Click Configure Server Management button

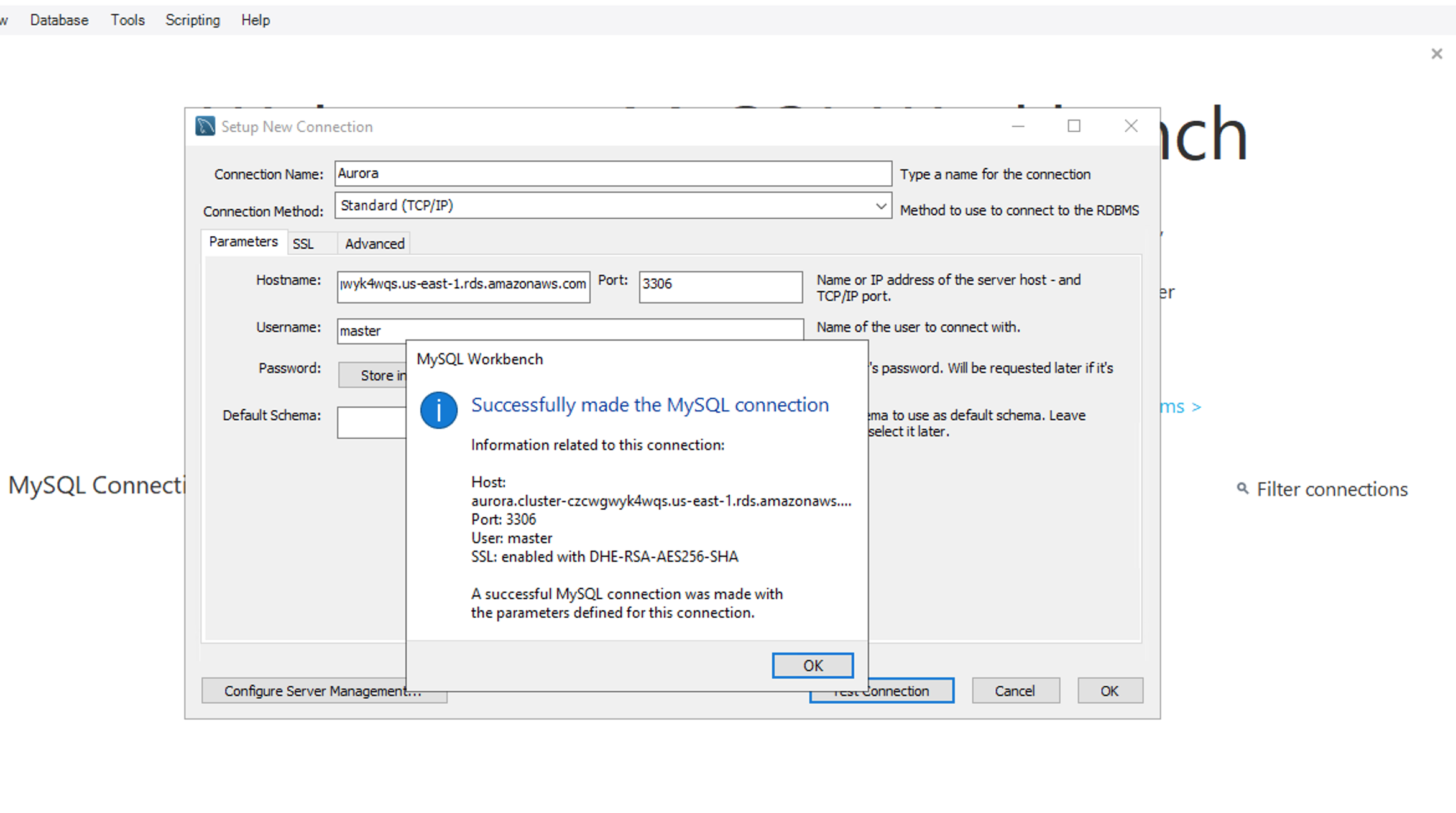303,691
